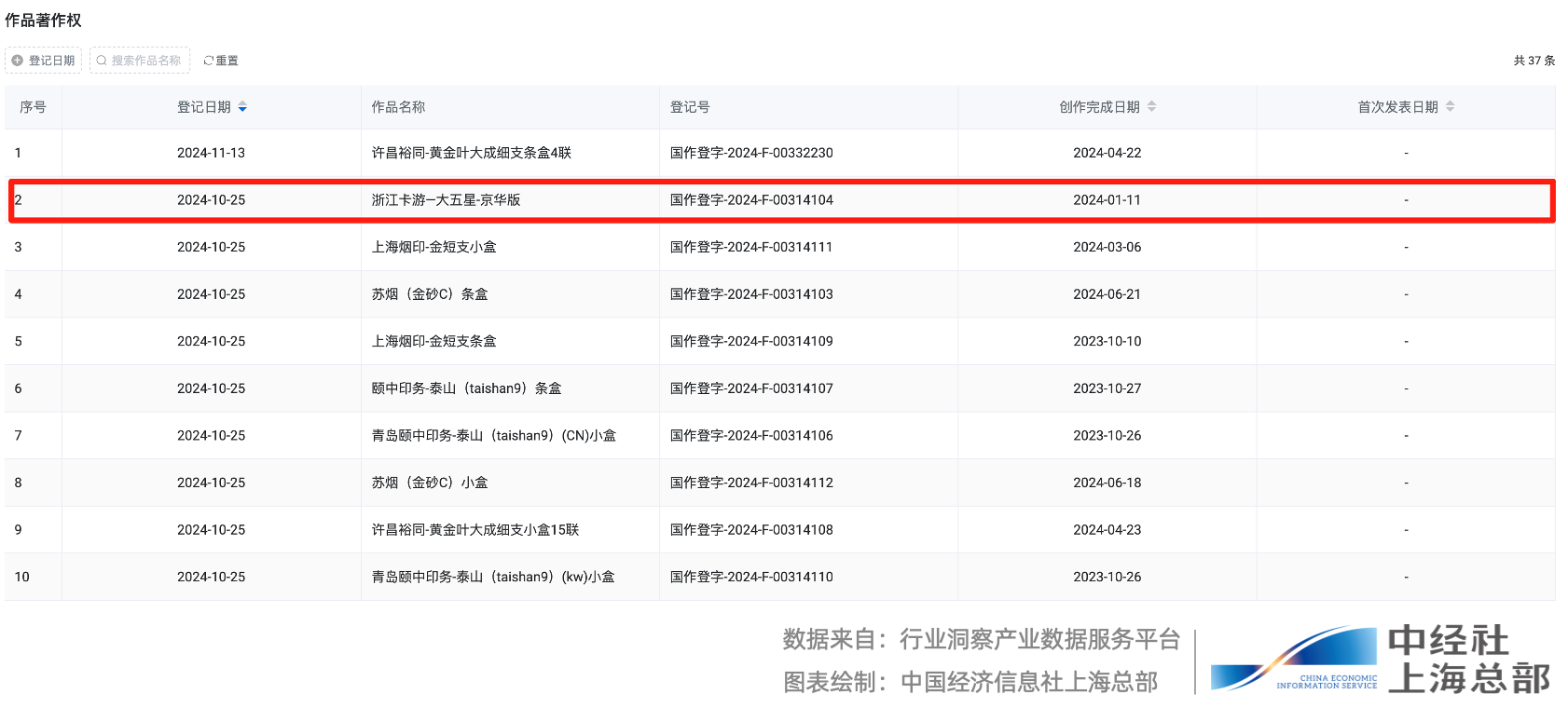Image resolution: width=1568 pixels, height=708 pixels.
Task: Toggle sort arrows on 登记日期 column
Action: [242, 107]
